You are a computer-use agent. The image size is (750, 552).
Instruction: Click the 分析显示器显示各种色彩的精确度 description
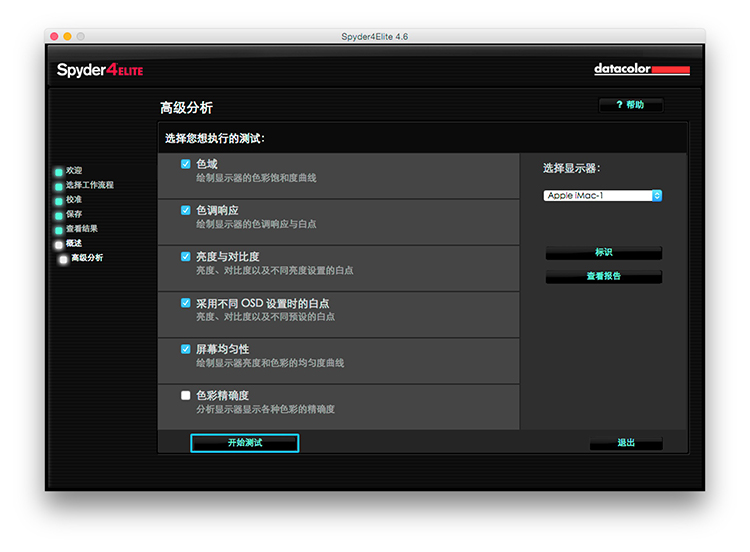tap(265, 409)
